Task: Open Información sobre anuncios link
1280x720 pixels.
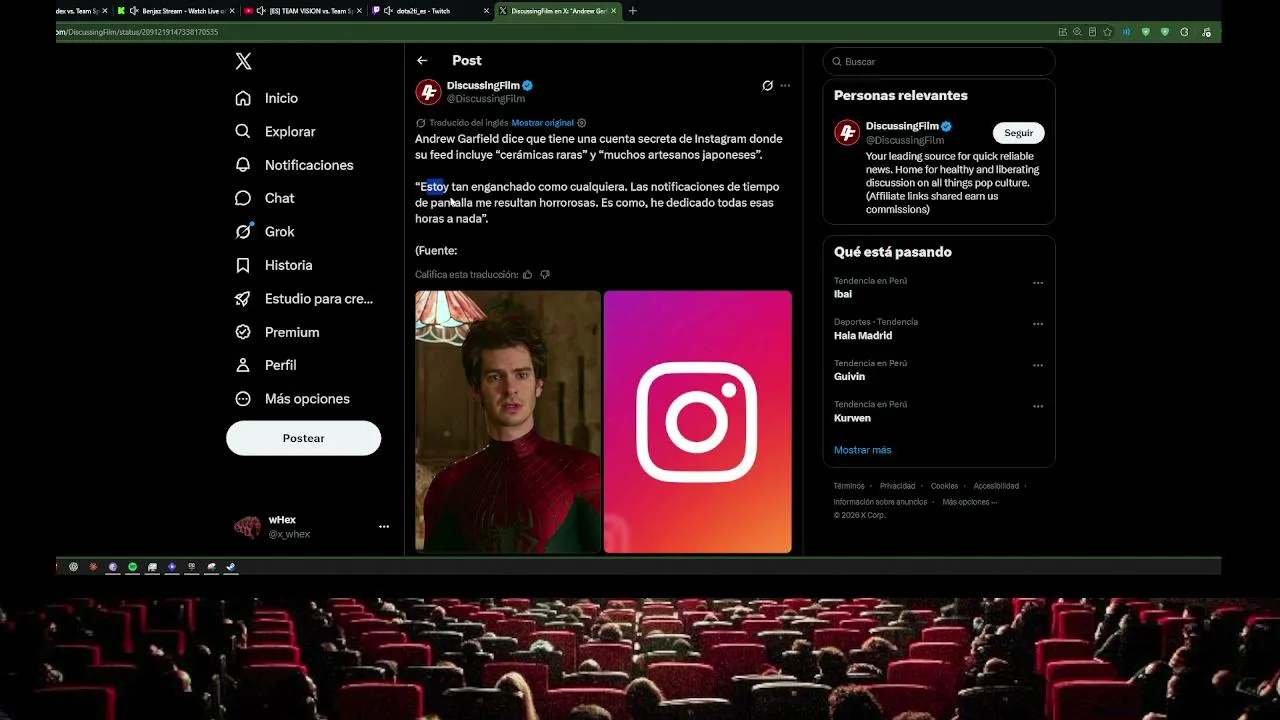Action: (880, 502)
